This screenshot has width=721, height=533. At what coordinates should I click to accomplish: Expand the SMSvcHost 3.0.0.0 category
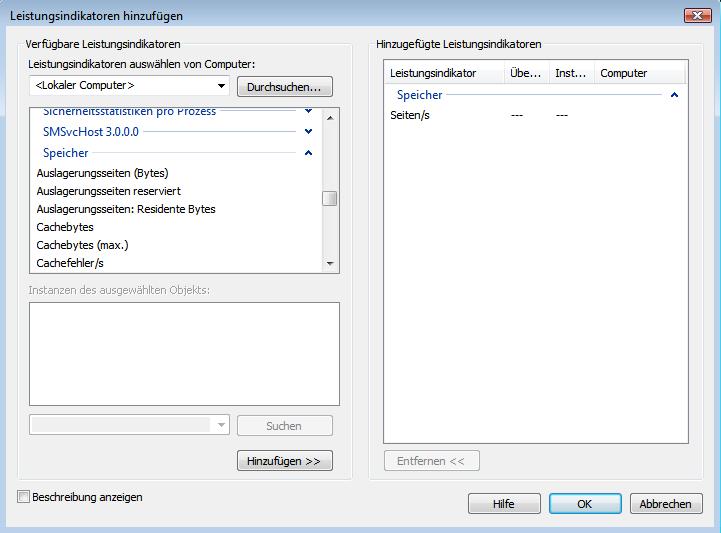[x=308, y=131]
